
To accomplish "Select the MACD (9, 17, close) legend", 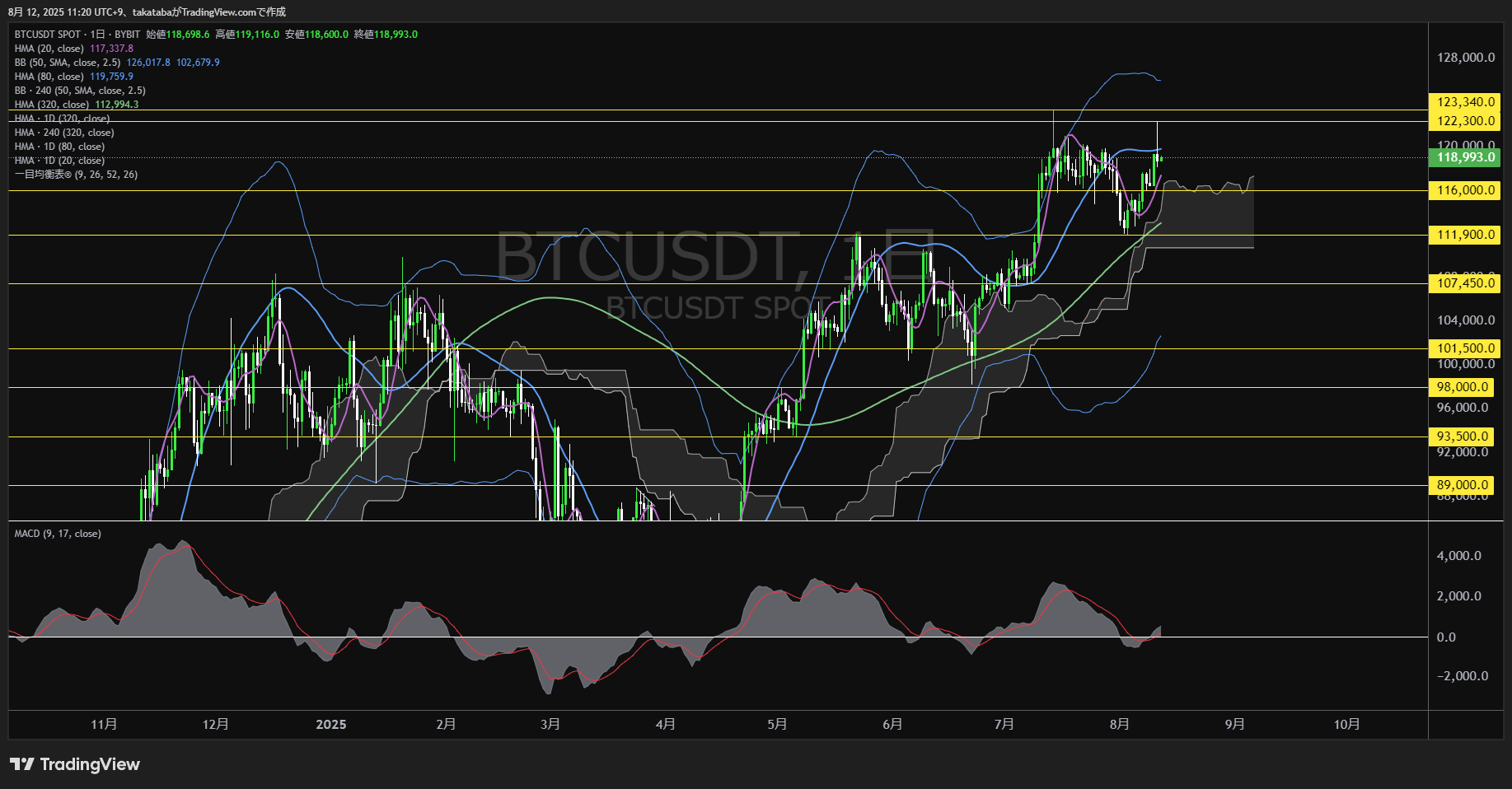I will (x=58, y=534).
